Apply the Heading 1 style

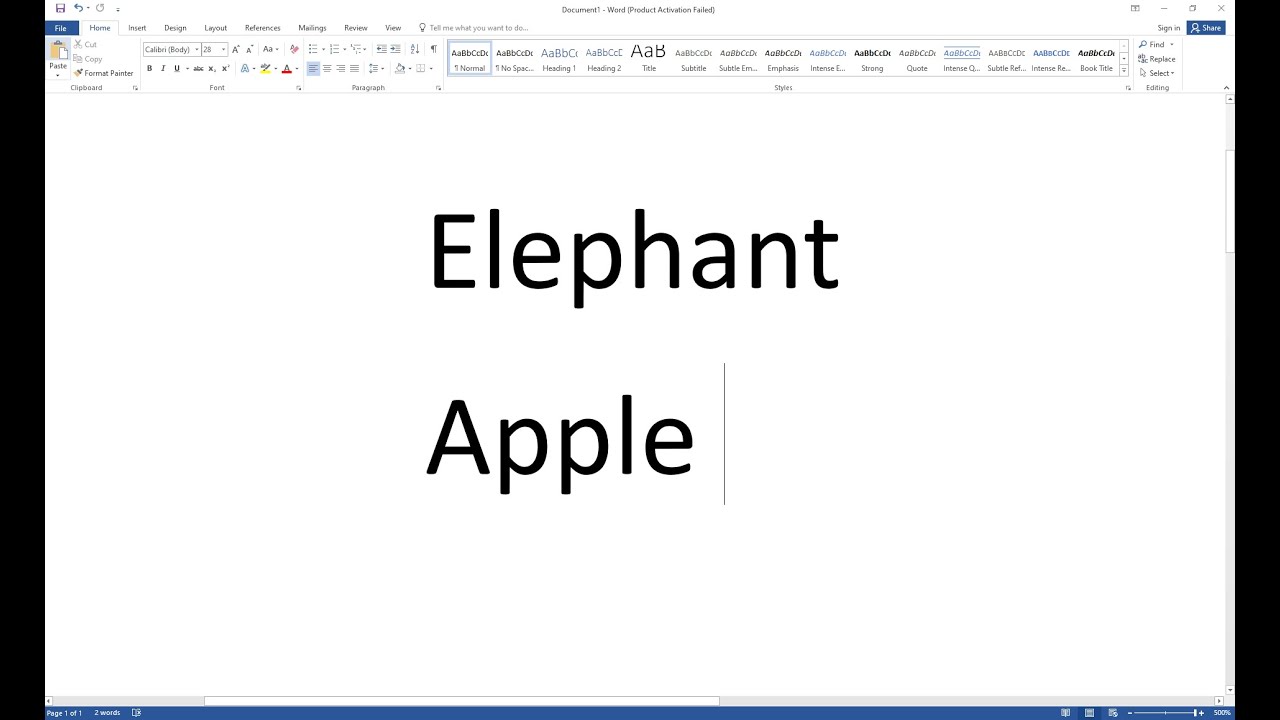pyautogui.click(x=559, y=58)
